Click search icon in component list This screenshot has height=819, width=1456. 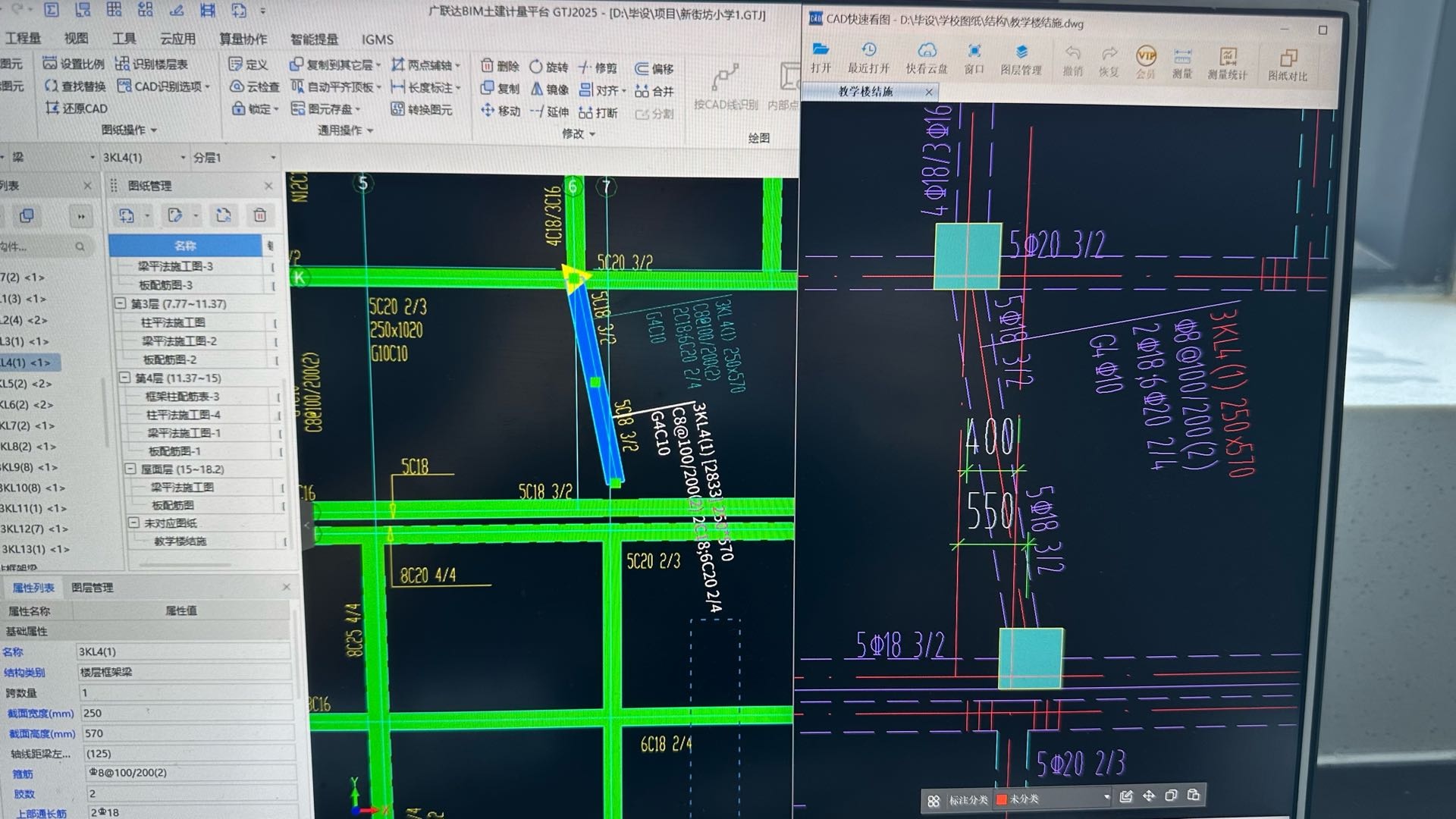pos(80,246)
